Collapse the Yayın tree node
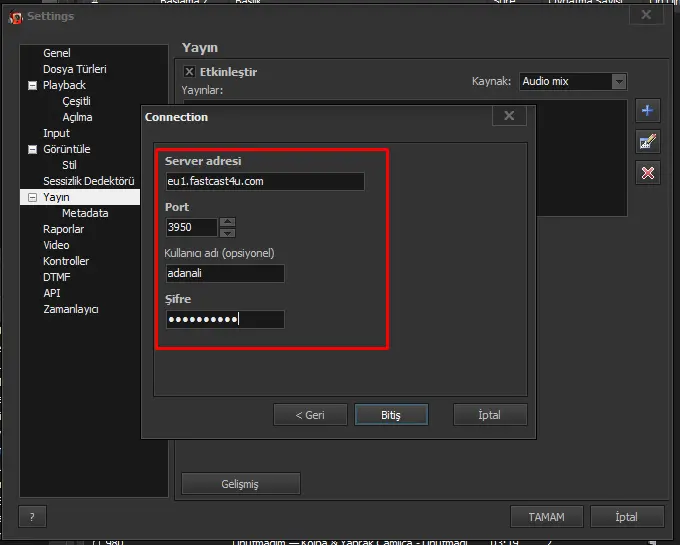 (x=33, y=197)
